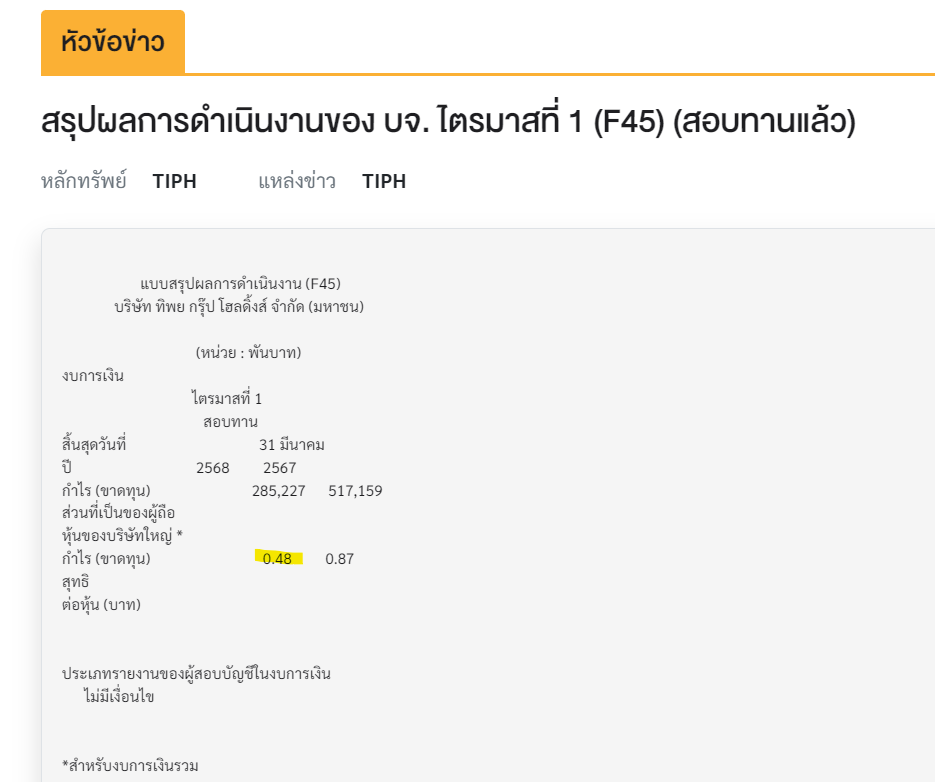Click the สิ้นสุดวันที่ label
This screenshot has width=935, height=782.
point(94,445)
